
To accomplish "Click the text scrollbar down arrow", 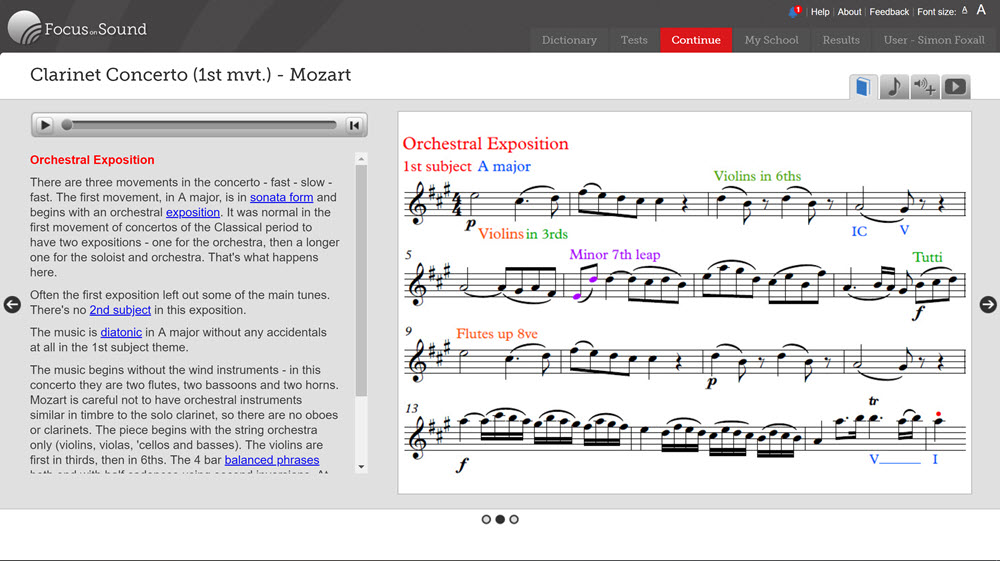I will pyautogui.click(x=362, y=467).
